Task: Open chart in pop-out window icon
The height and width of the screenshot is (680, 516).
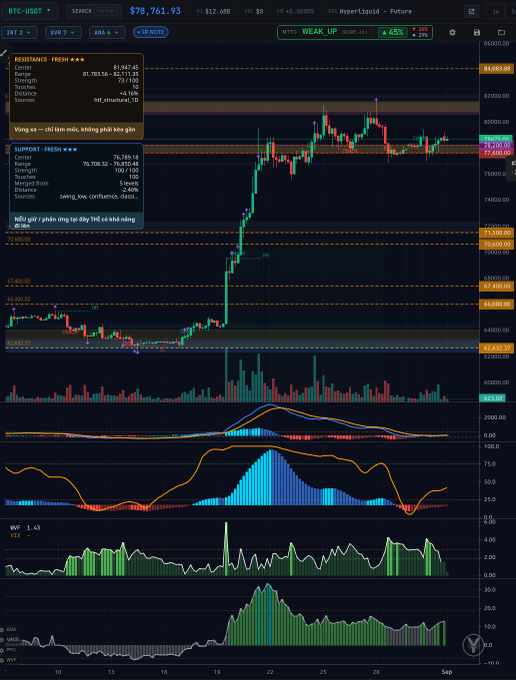Action: pos(471,12)
